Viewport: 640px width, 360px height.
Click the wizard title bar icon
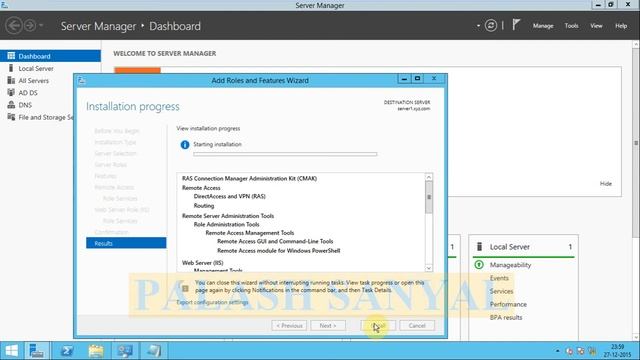click(82, 80)
